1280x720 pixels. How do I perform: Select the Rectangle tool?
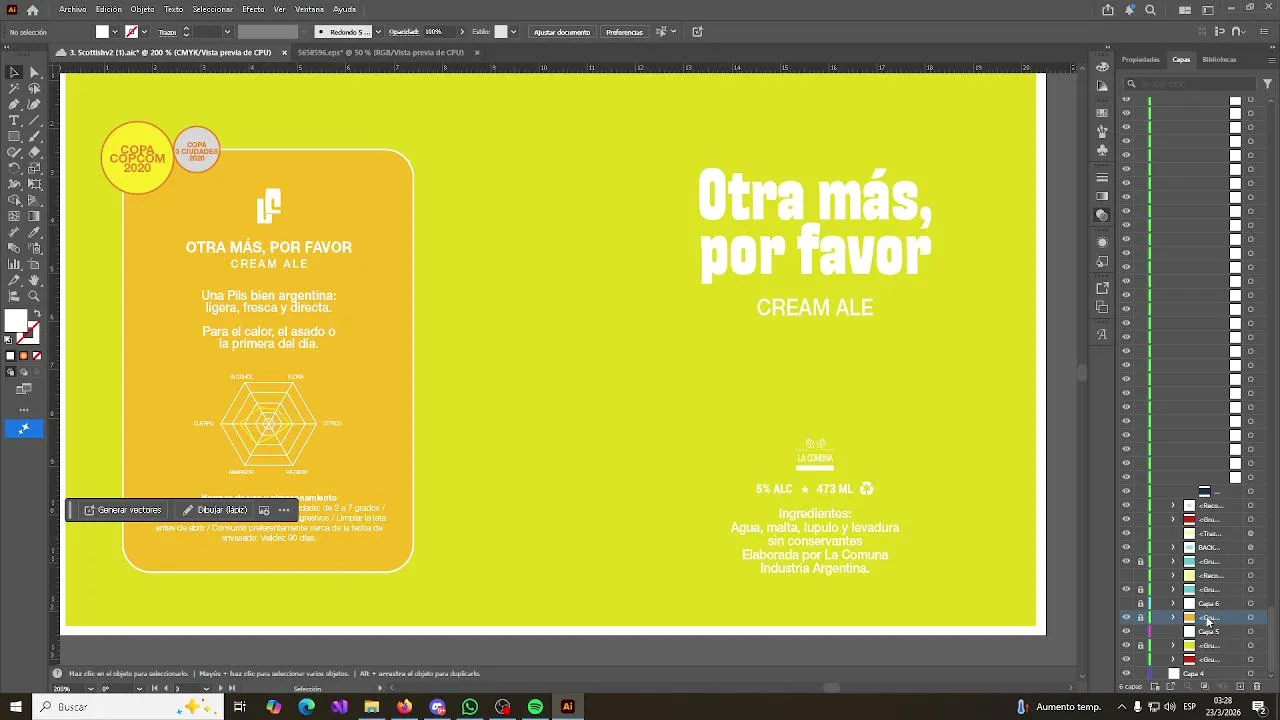(14, 137)
